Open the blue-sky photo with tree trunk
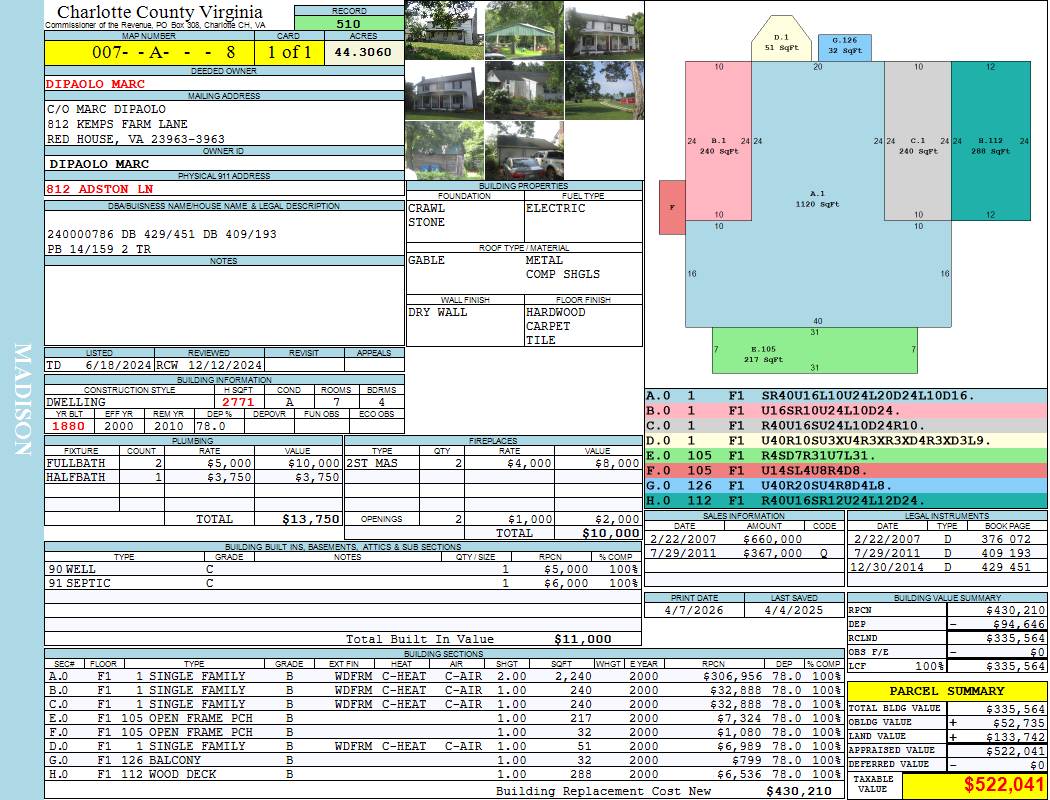The image size is (1050, 800). [x=604, y=90]
